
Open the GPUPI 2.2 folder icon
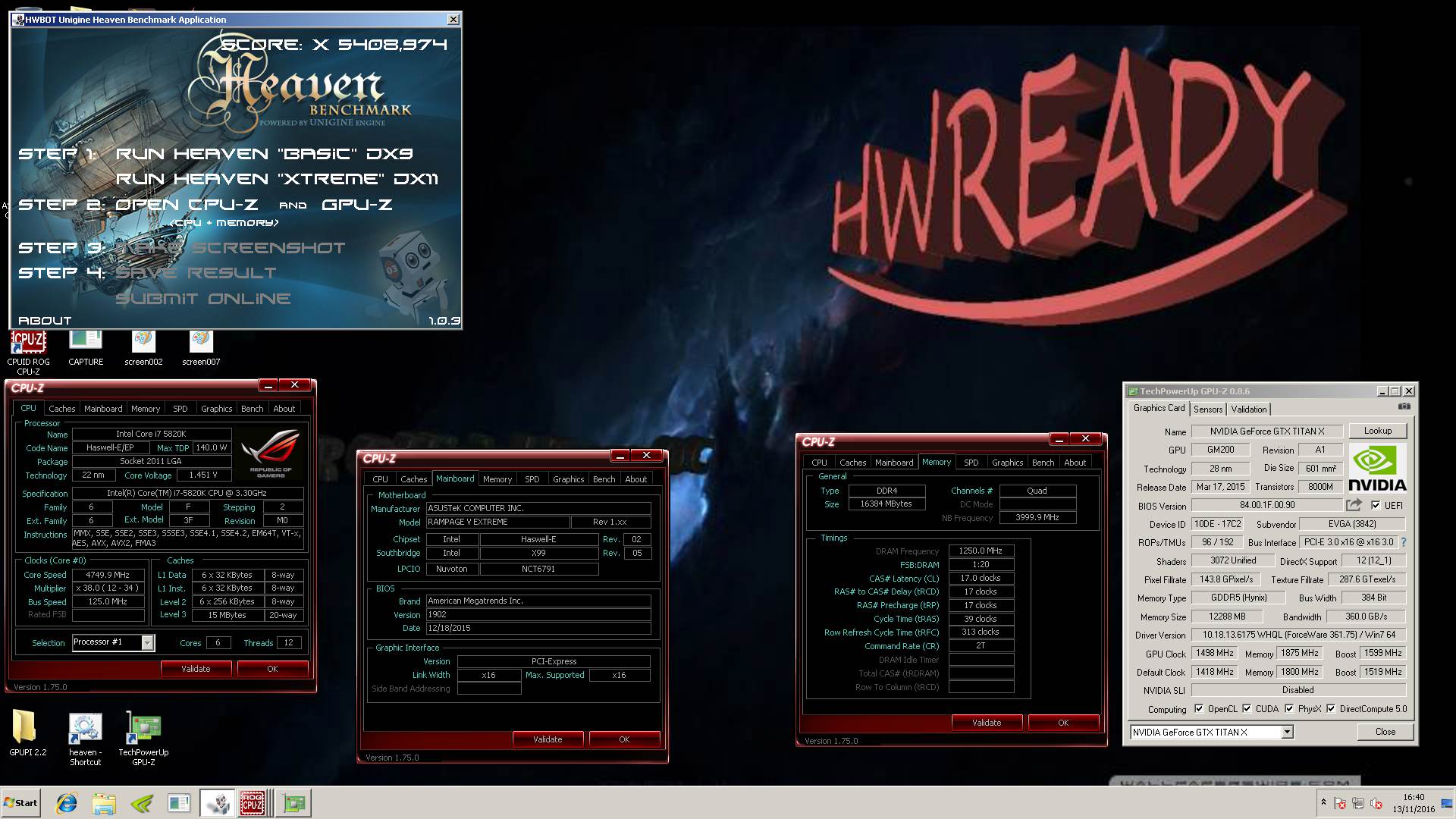coord(27,733)
